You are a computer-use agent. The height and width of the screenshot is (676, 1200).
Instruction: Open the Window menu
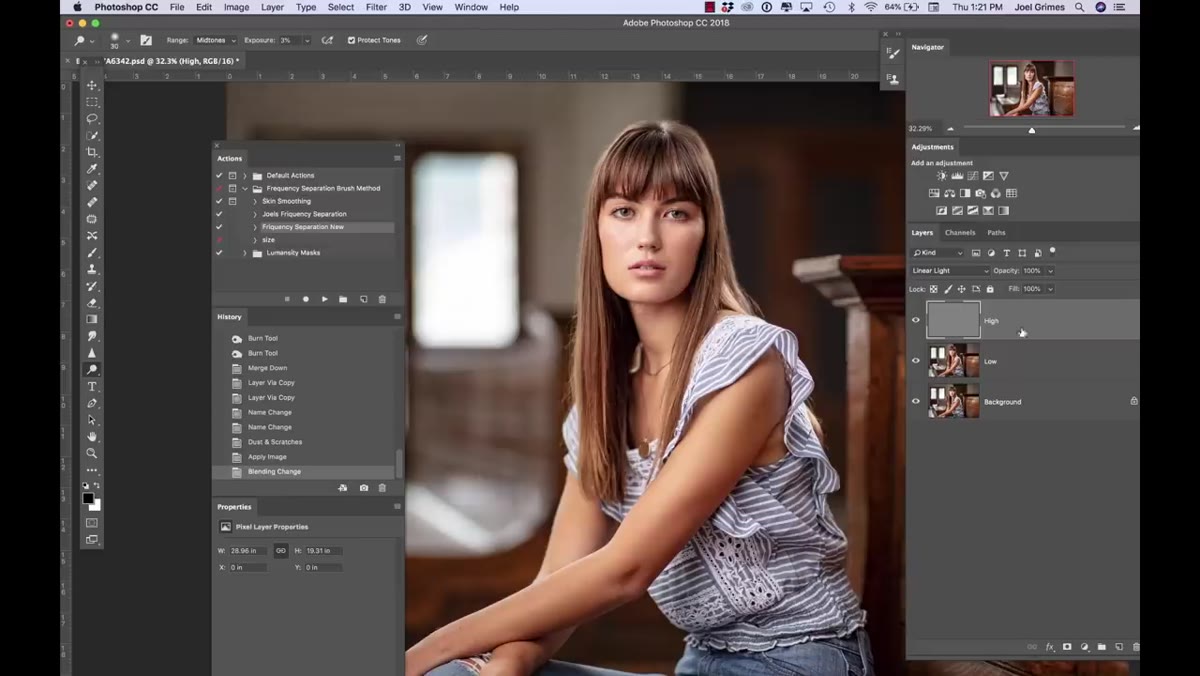point(471,7)
